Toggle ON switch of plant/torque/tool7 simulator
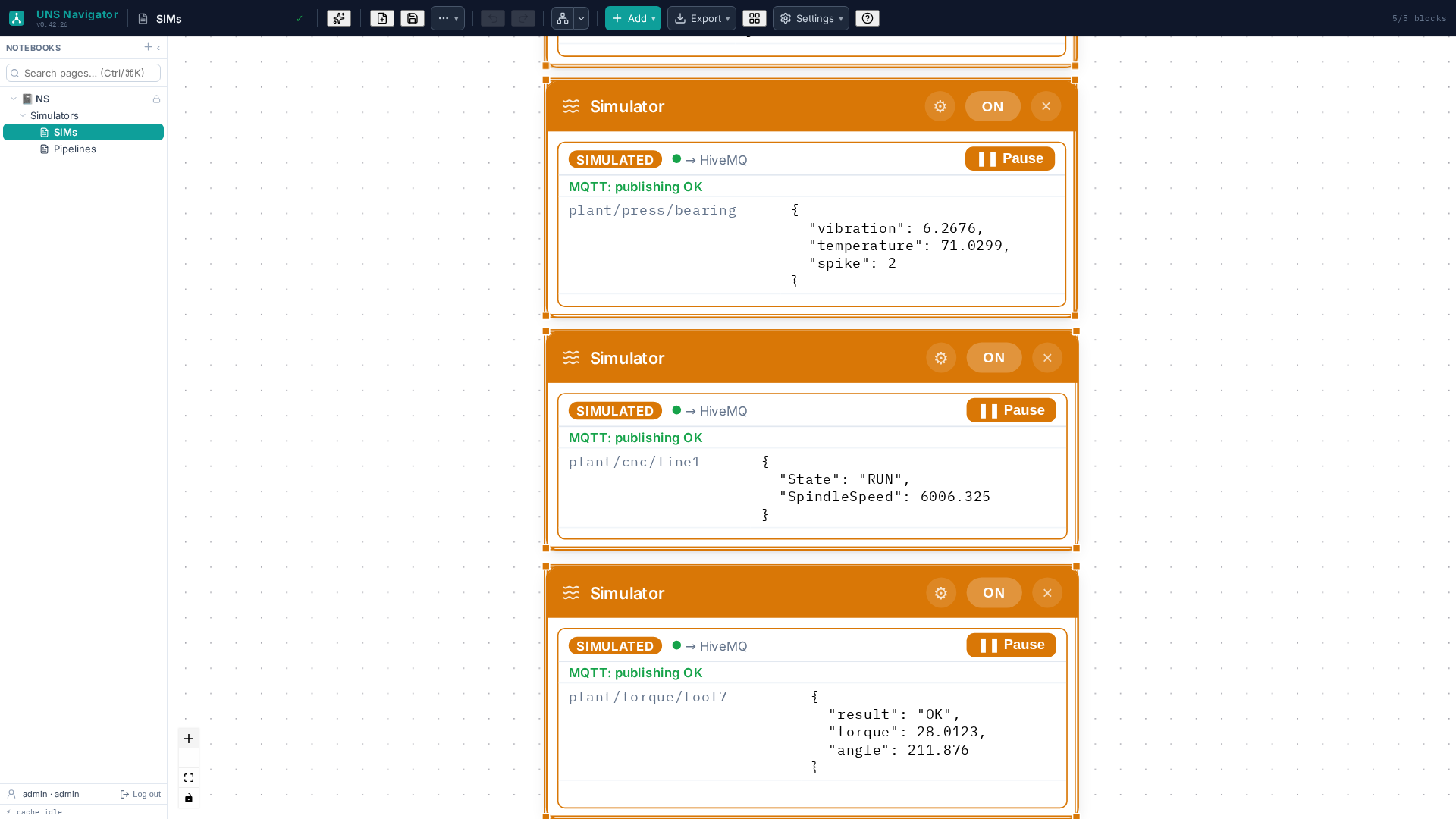 pyautogui.click(x=994, y=593)
